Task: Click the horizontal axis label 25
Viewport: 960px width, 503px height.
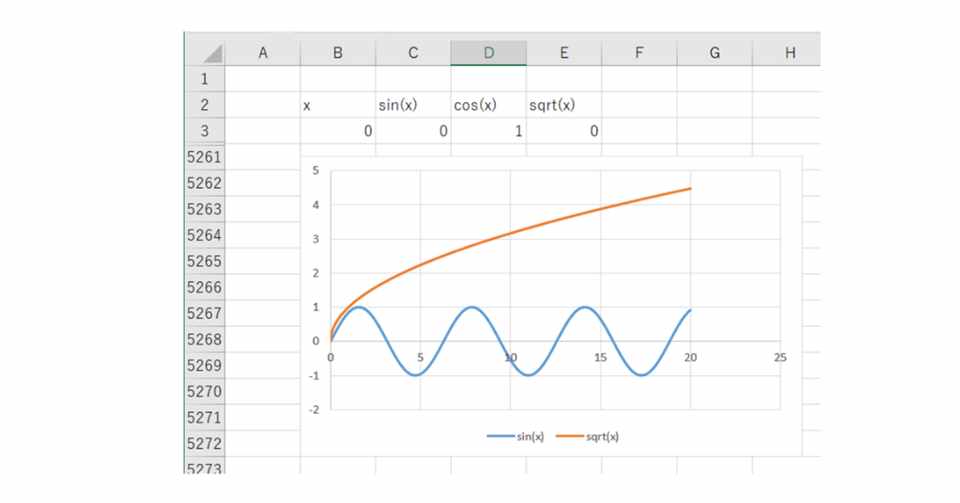Action: click(x=780, y=357)
